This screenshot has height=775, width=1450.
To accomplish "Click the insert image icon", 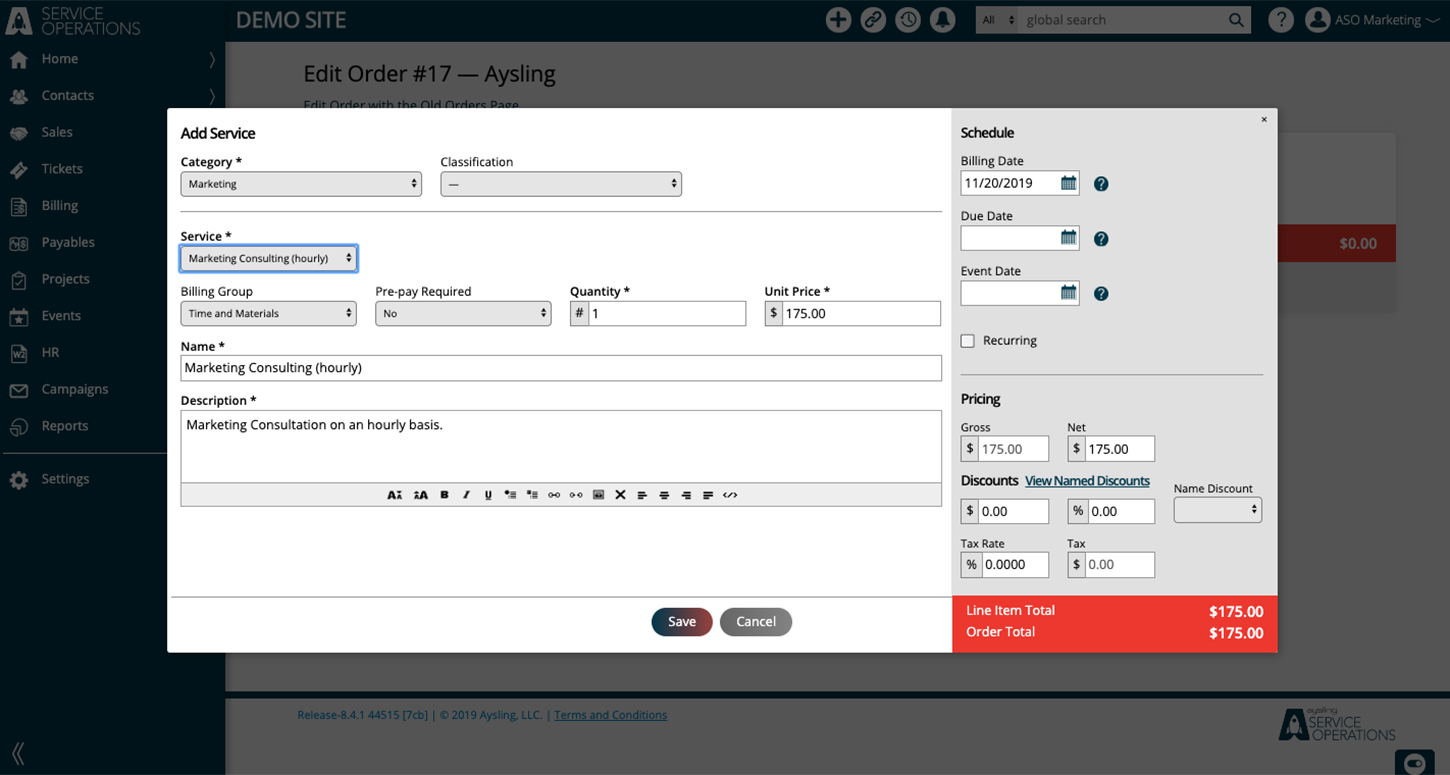I will click(x=598, y=495).
